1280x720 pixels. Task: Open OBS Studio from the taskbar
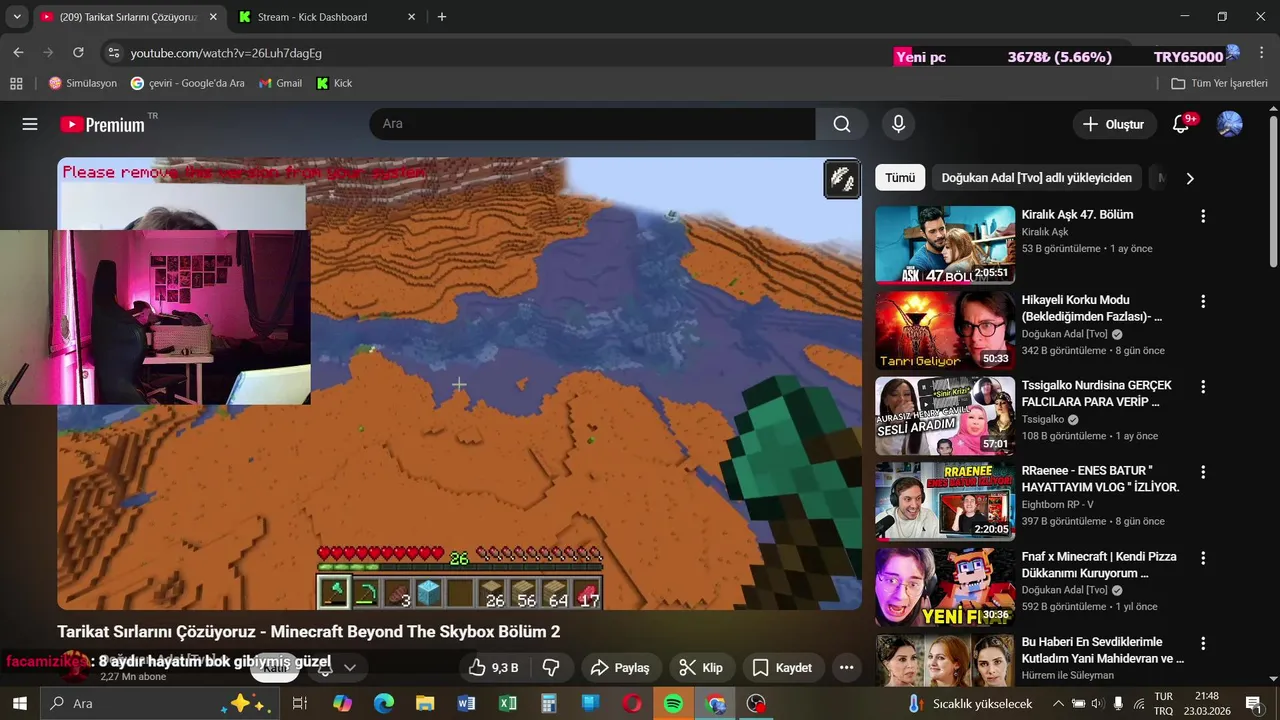point(757,704)
